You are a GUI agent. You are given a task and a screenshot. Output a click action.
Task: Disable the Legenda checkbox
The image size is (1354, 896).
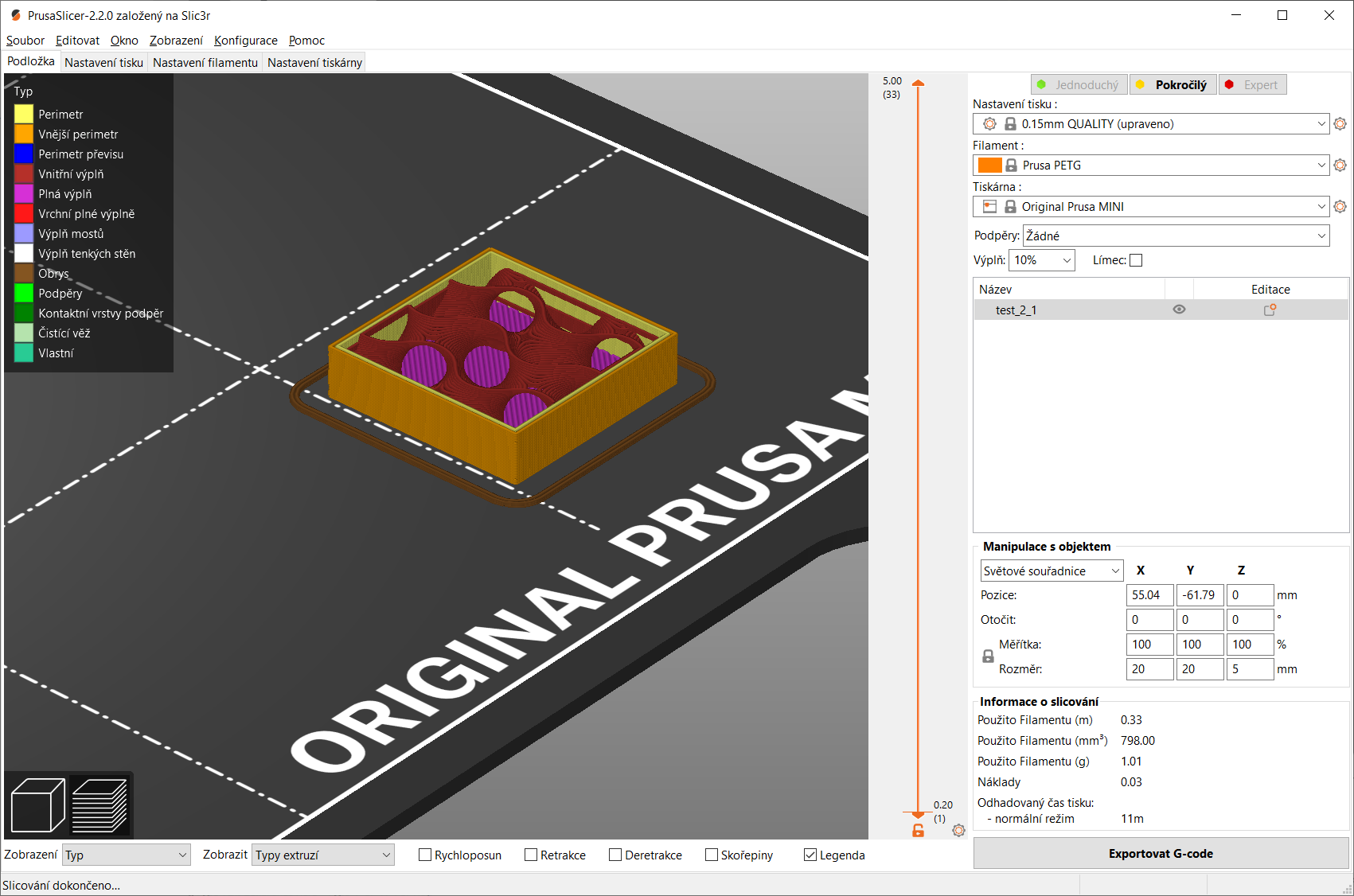coord(810,855)
